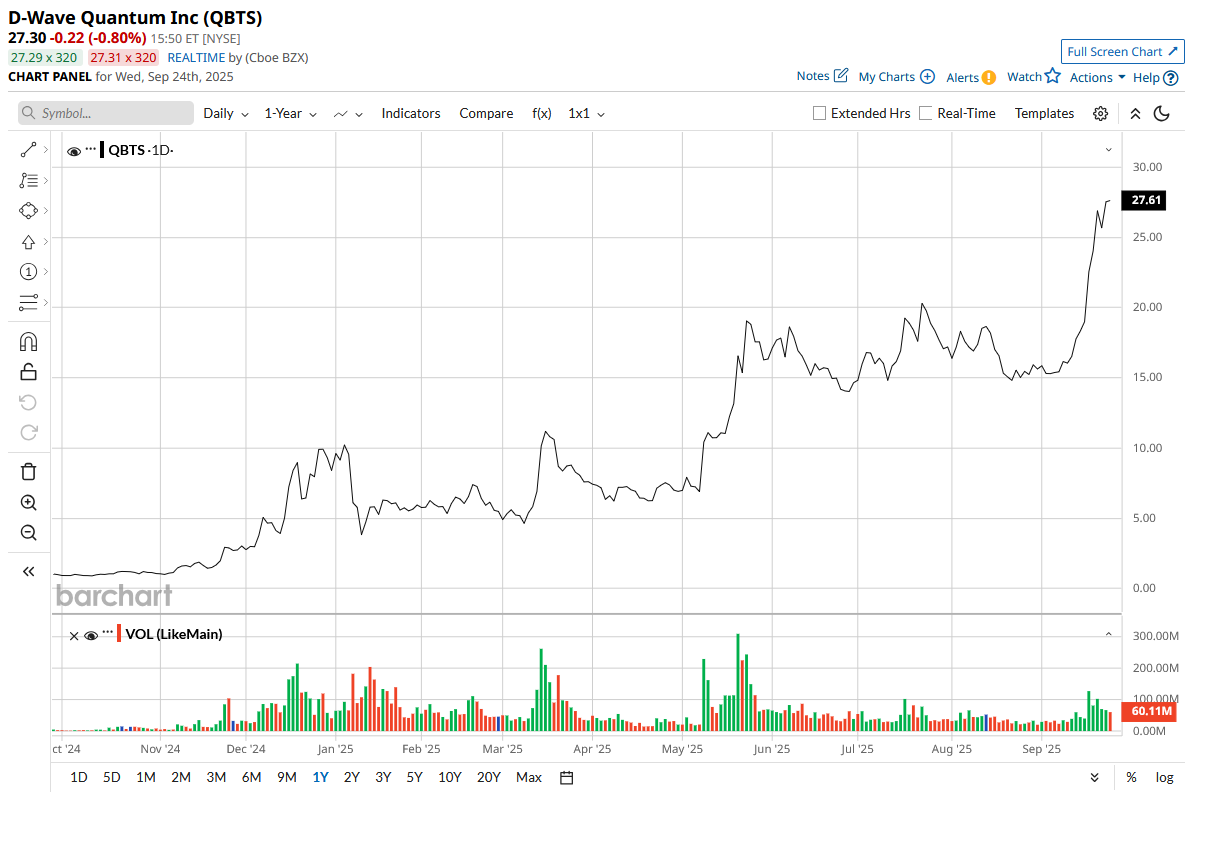Focus the Symbol search field

(106, 114)
